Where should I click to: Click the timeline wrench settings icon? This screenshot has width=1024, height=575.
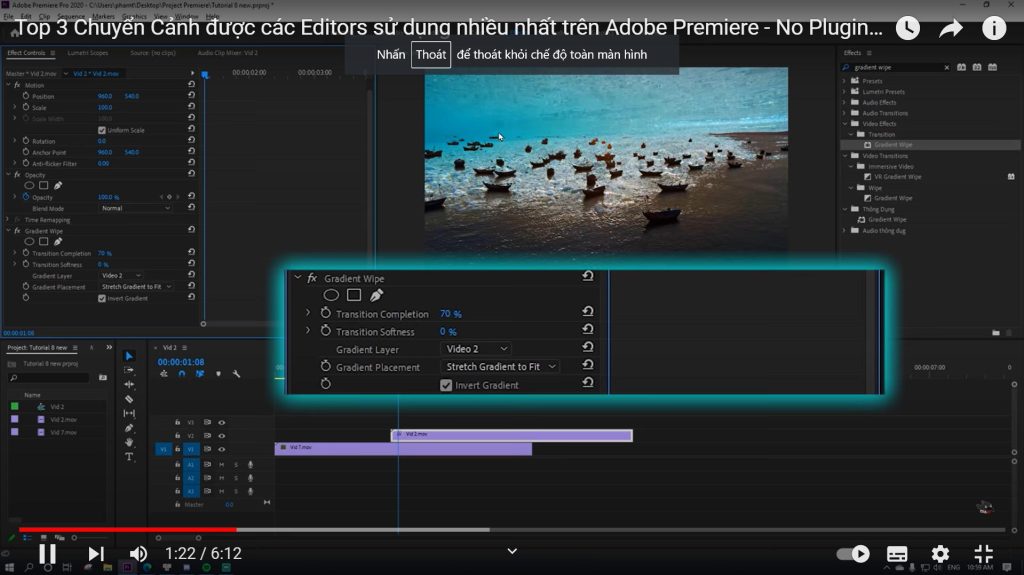[236, 374]
